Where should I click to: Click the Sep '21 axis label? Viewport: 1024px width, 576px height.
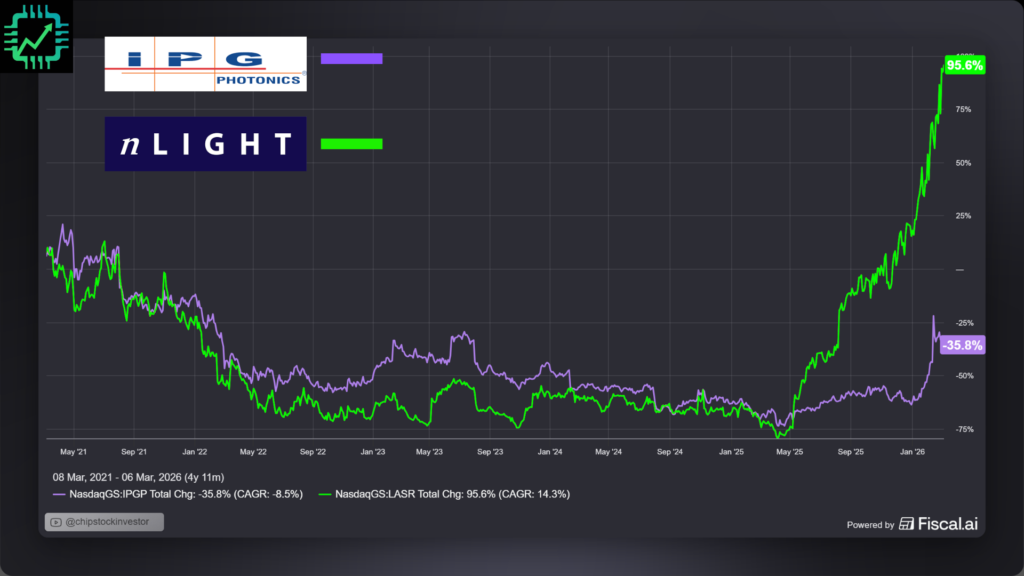[134, 452]
